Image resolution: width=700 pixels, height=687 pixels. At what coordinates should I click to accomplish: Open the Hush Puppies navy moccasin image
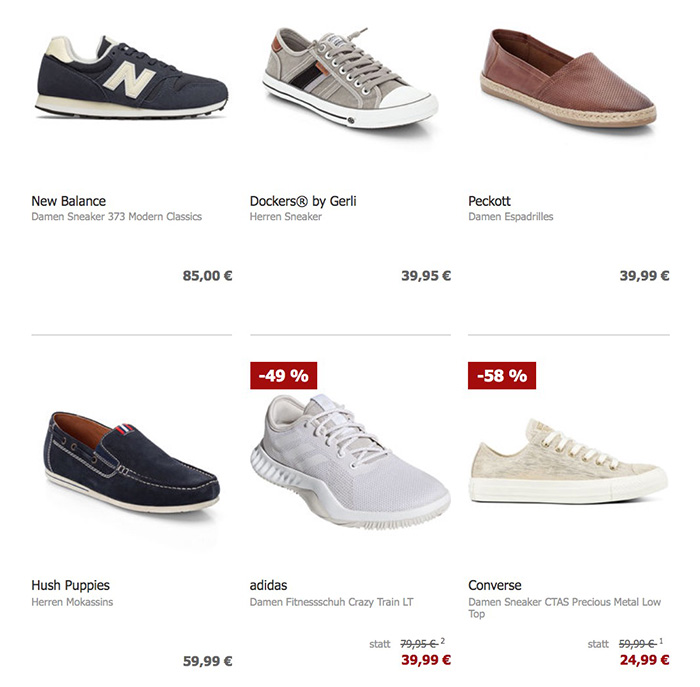(132, 462)
